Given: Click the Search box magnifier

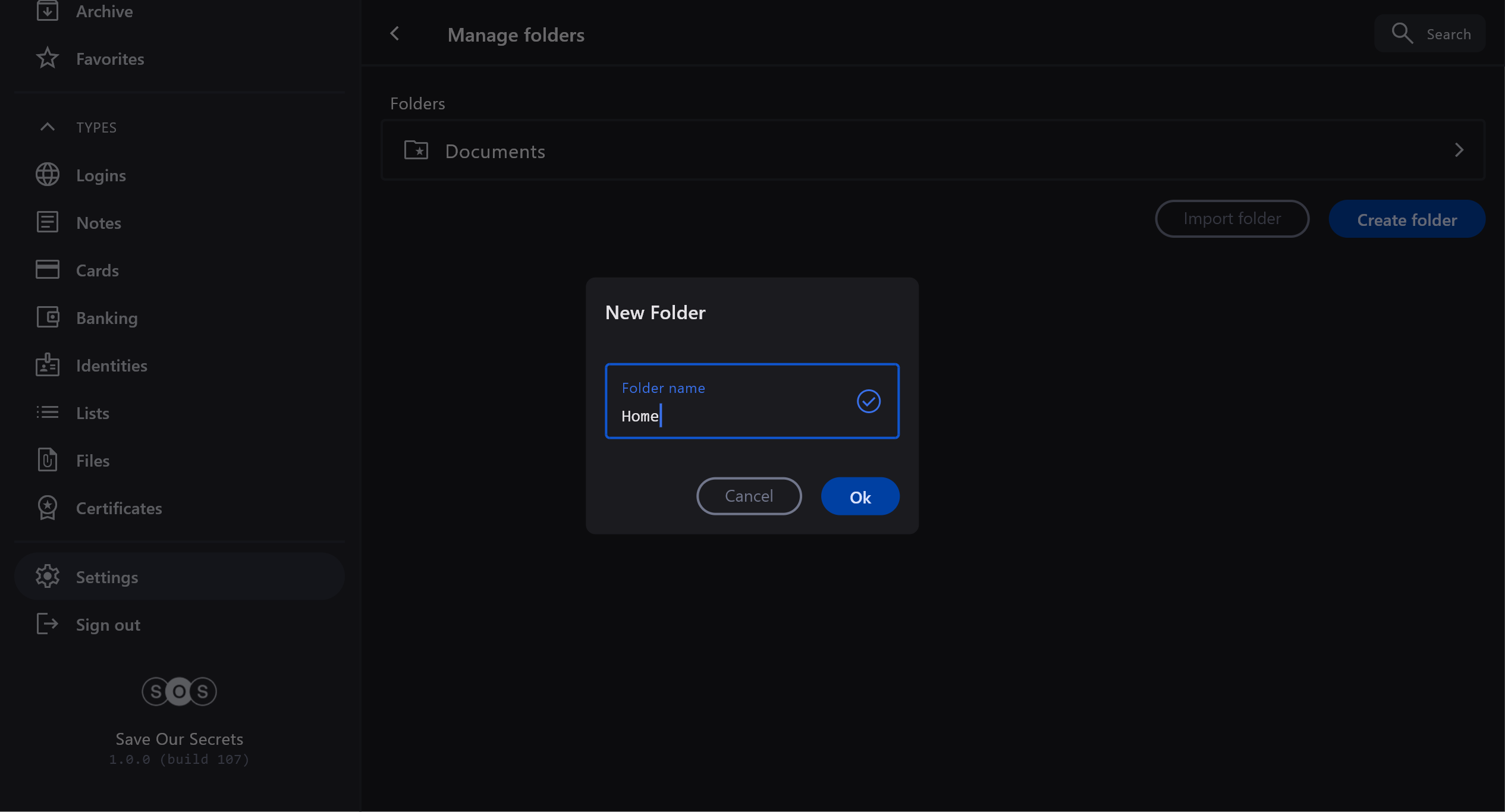Looking at the screenshot, I should pyautogui.click(x=1402, y=34).
